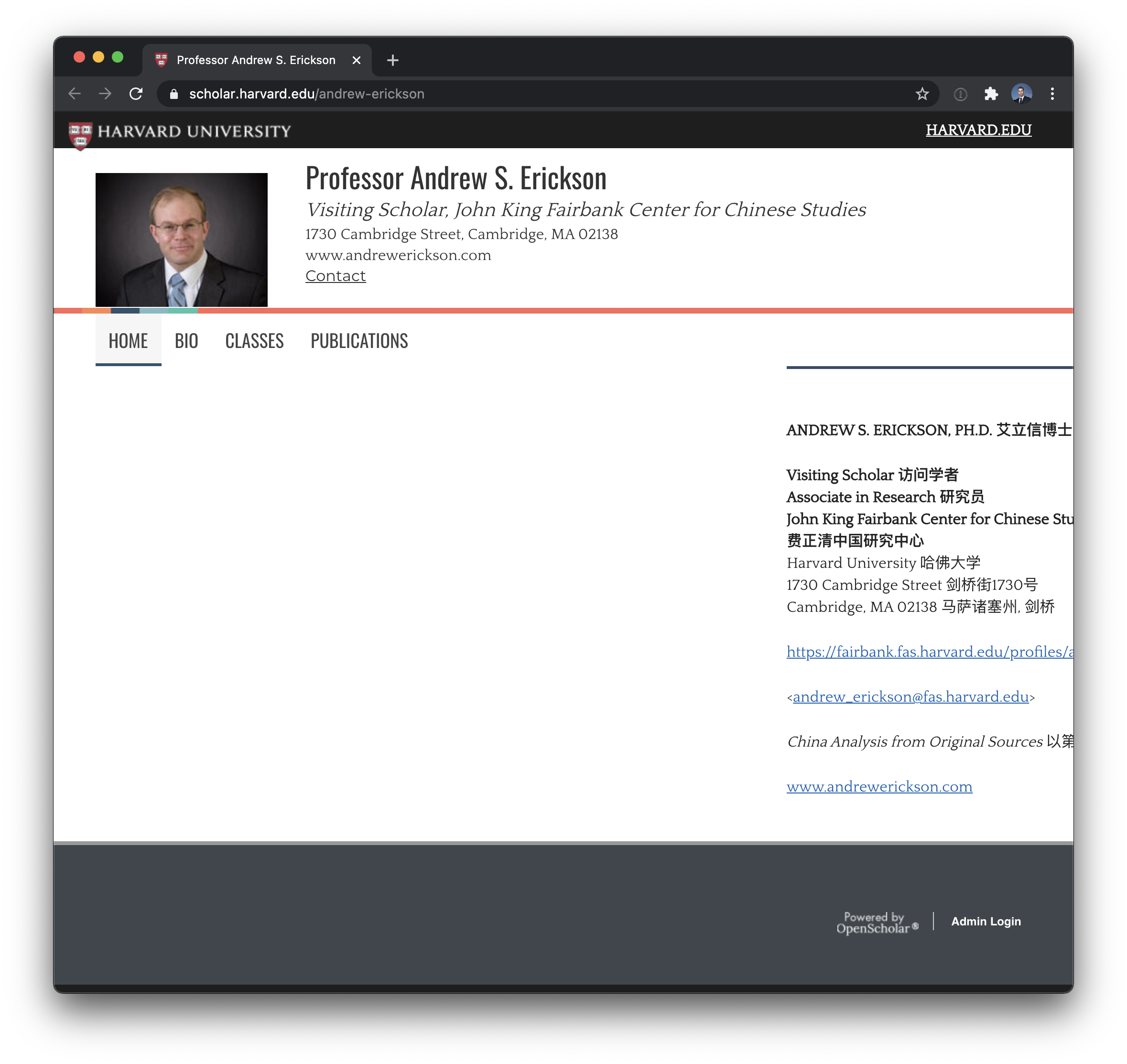Click the andrew_erickson@fas.harvard.edu email link
The height and width of the screenshot is (1064, 1127).
(910, 696)
